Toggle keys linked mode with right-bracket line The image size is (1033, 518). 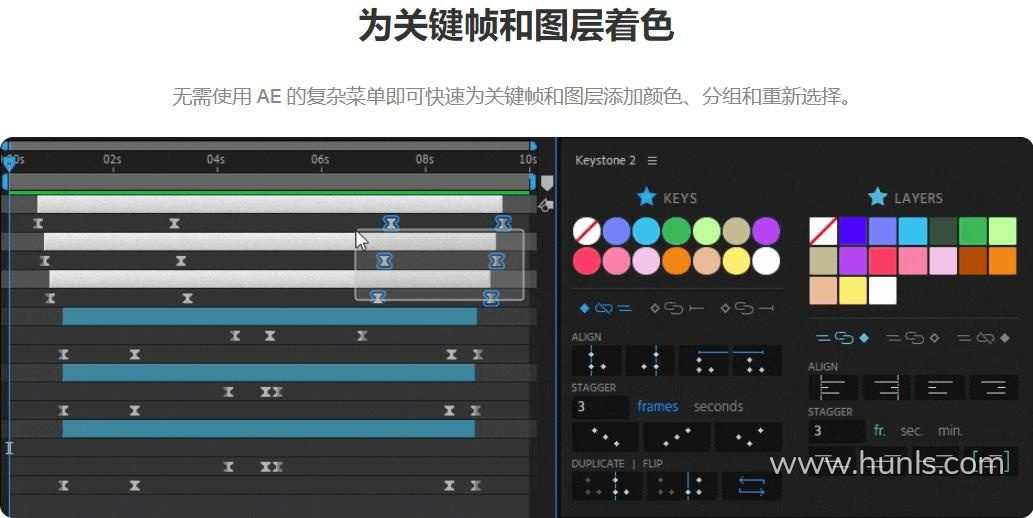(747, 308)
